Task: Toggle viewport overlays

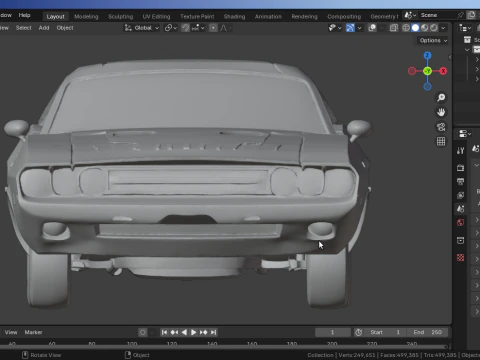Action: point(372,28)
